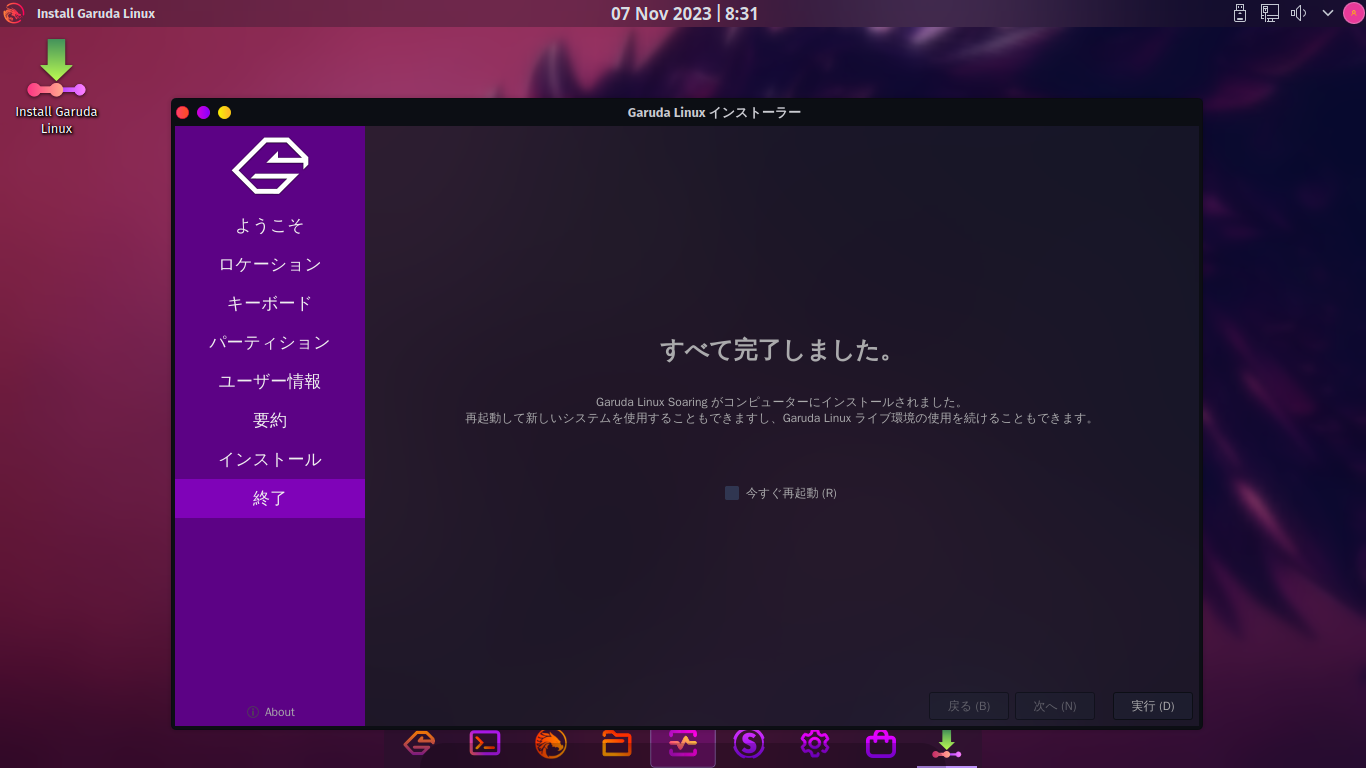The width and height of the screenshot is (1366, 768).
Task: Select the インストール step in the sidebar
Action: click(x=270, y=460)
